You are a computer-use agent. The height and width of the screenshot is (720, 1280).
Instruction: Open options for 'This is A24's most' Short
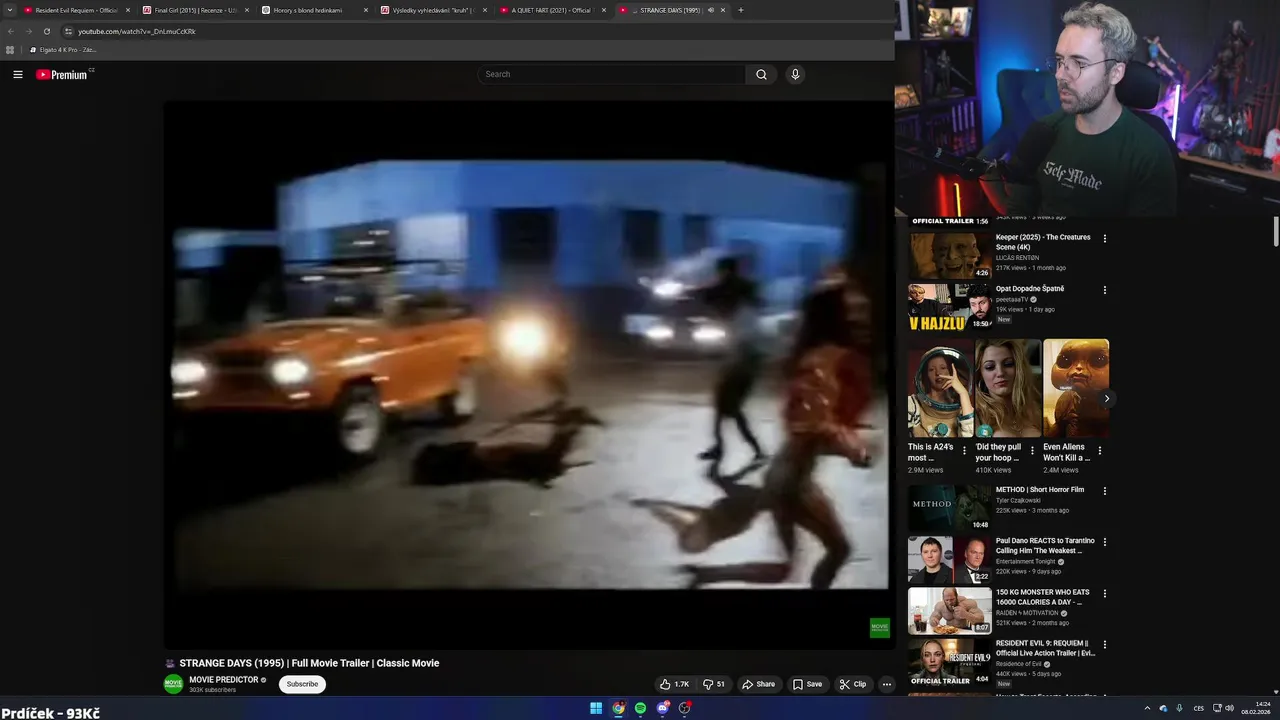pos(964,451)
